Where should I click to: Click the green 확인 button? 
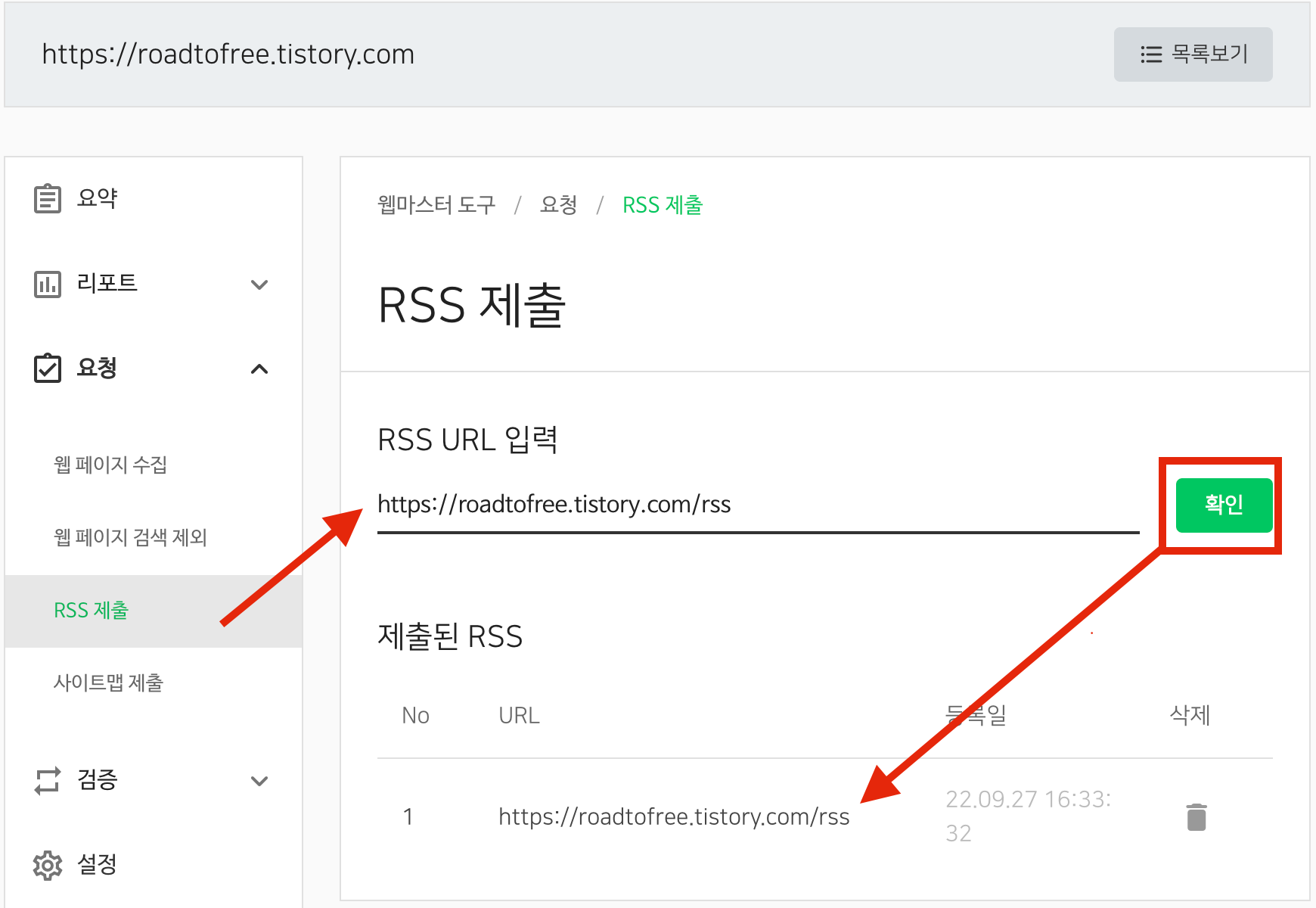pyautogui.click(x=1223, y=505)
